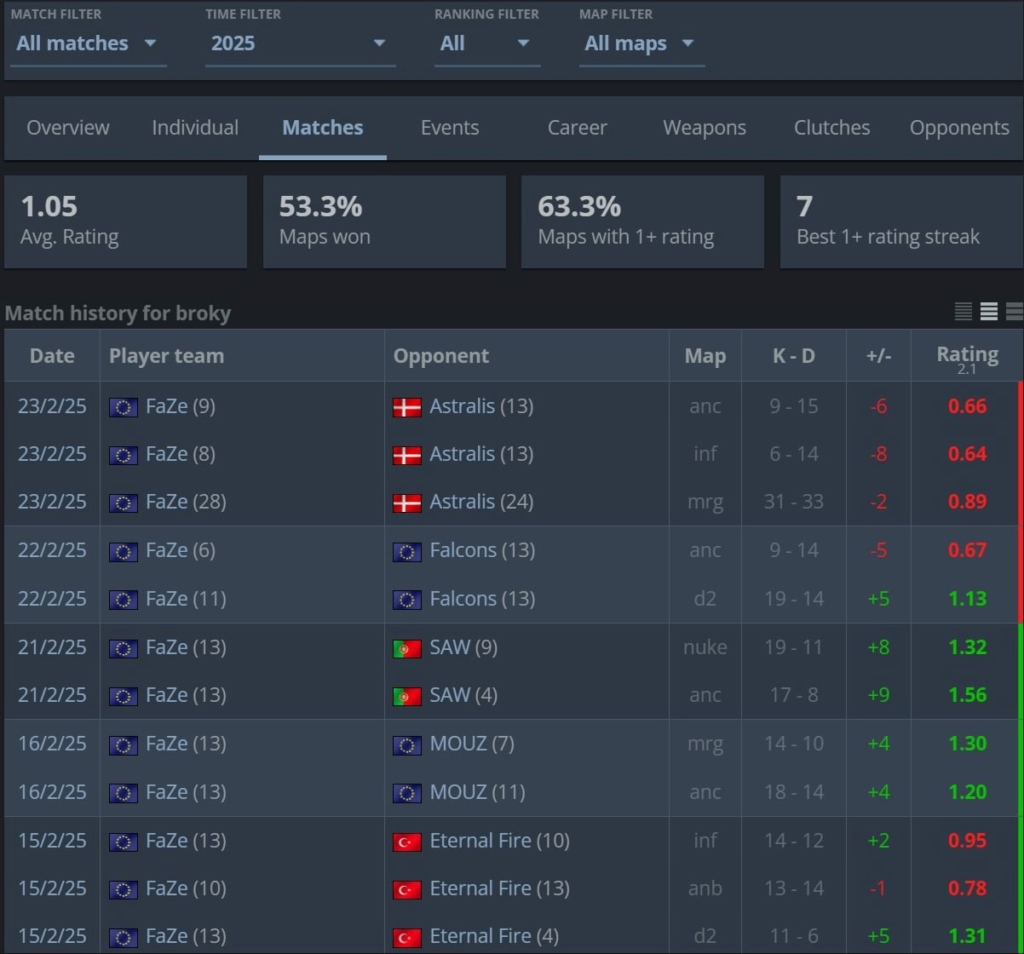The width and height of the screenshot is (1024, 954).
Task: Open the Career tab
Action: point(577,127)
